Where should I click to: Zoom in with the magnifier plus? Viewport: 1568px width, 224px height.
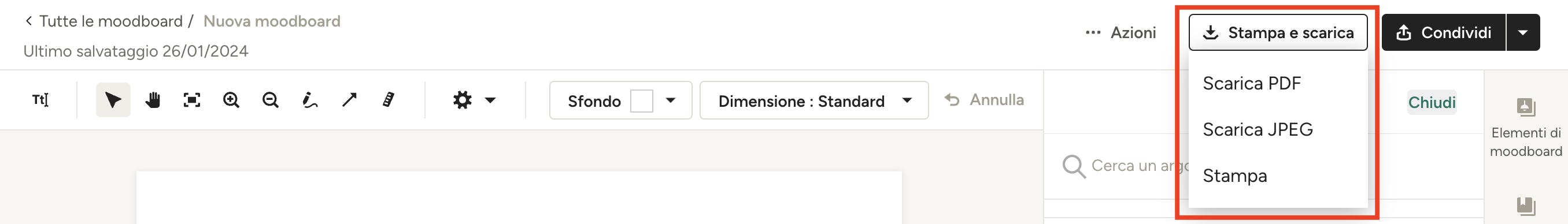point(231,99)
